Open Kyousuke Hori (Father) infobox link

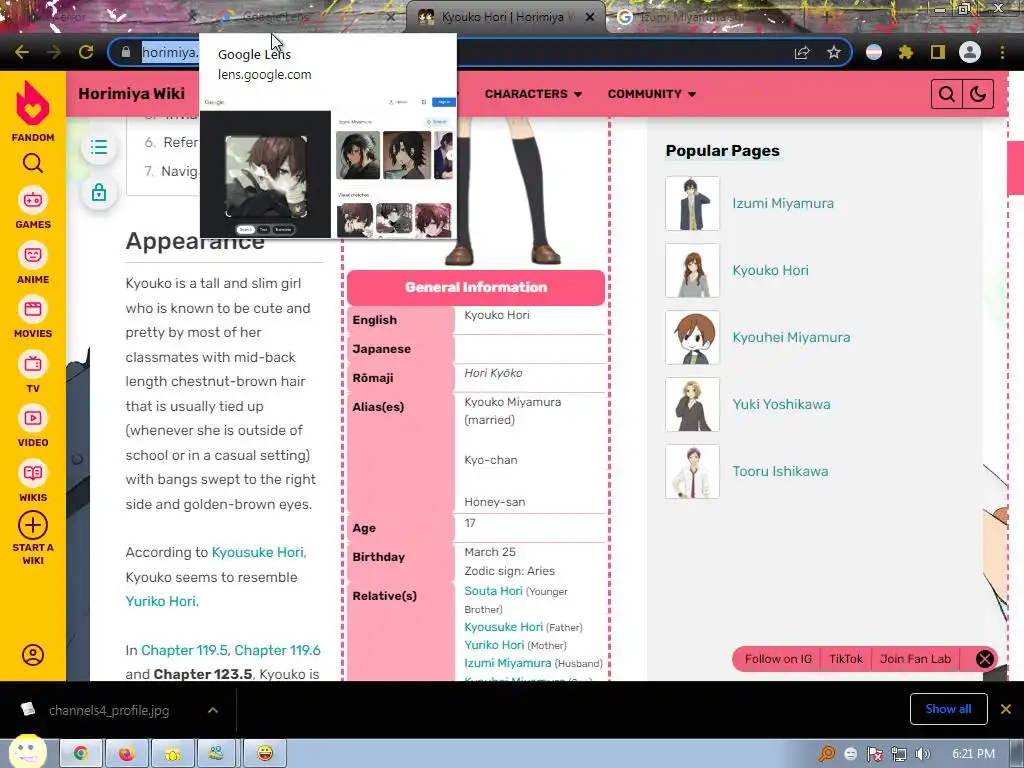click(504, 627)
